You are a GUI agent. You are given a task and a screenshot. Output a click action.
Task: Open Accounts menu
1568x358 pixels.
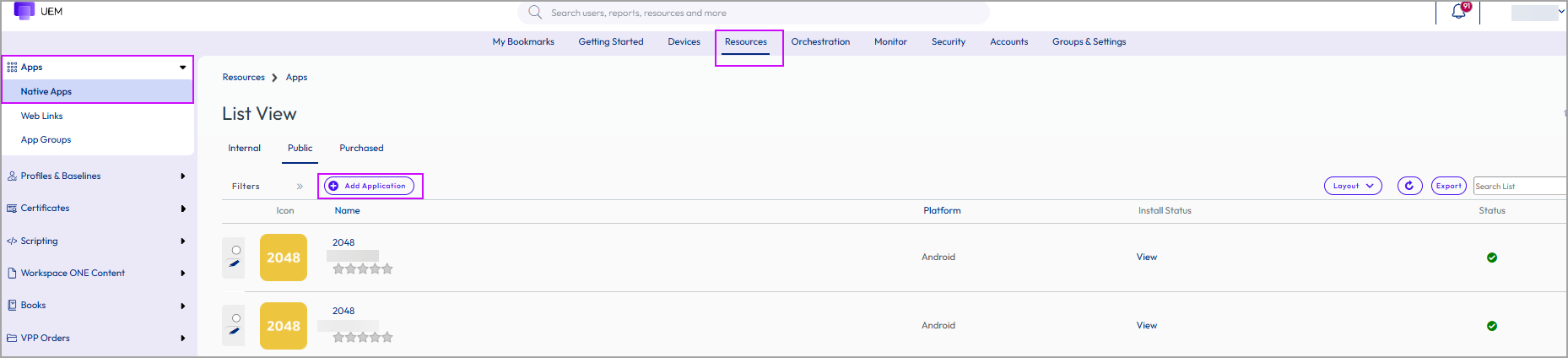coord(1008,42)
